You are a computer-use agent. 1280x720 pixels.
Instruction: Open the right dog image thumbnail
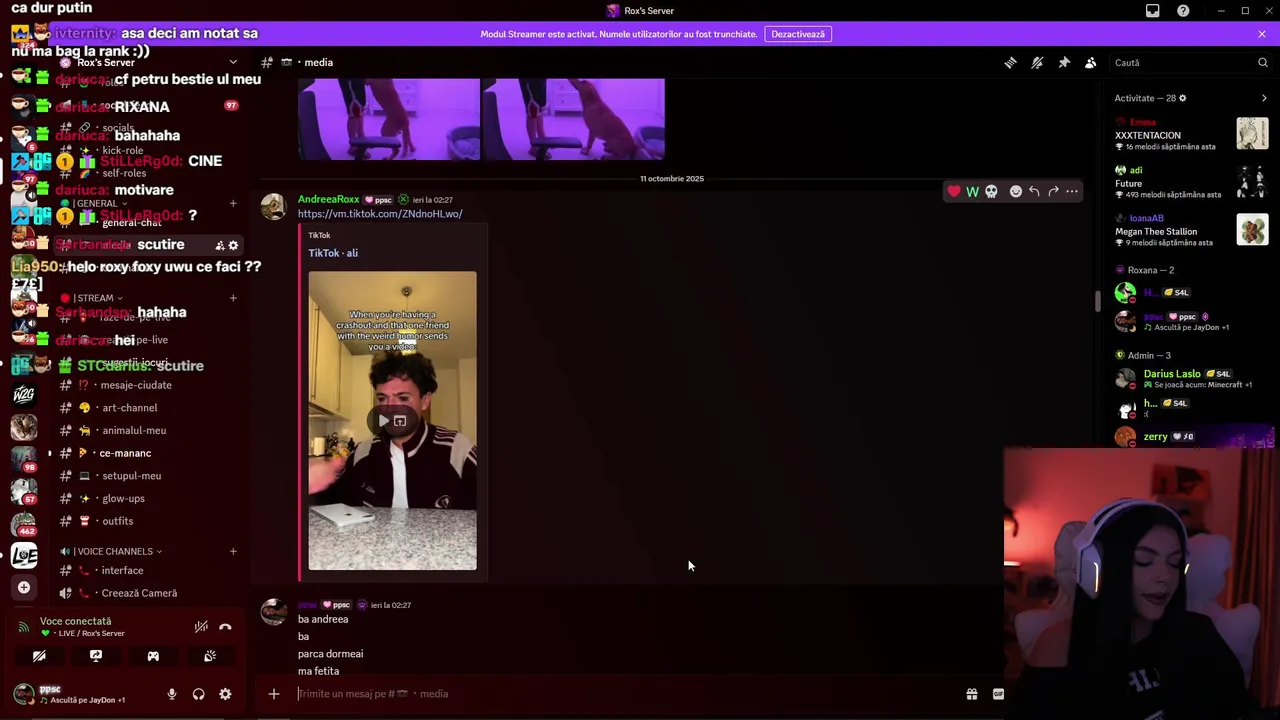click(574, 118)
